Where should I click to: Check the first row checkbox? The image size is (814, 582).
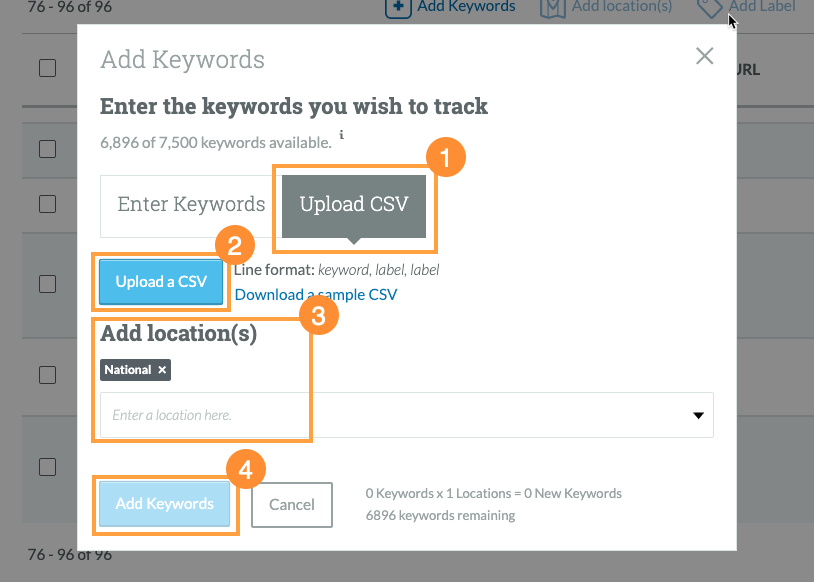[47, 150]
